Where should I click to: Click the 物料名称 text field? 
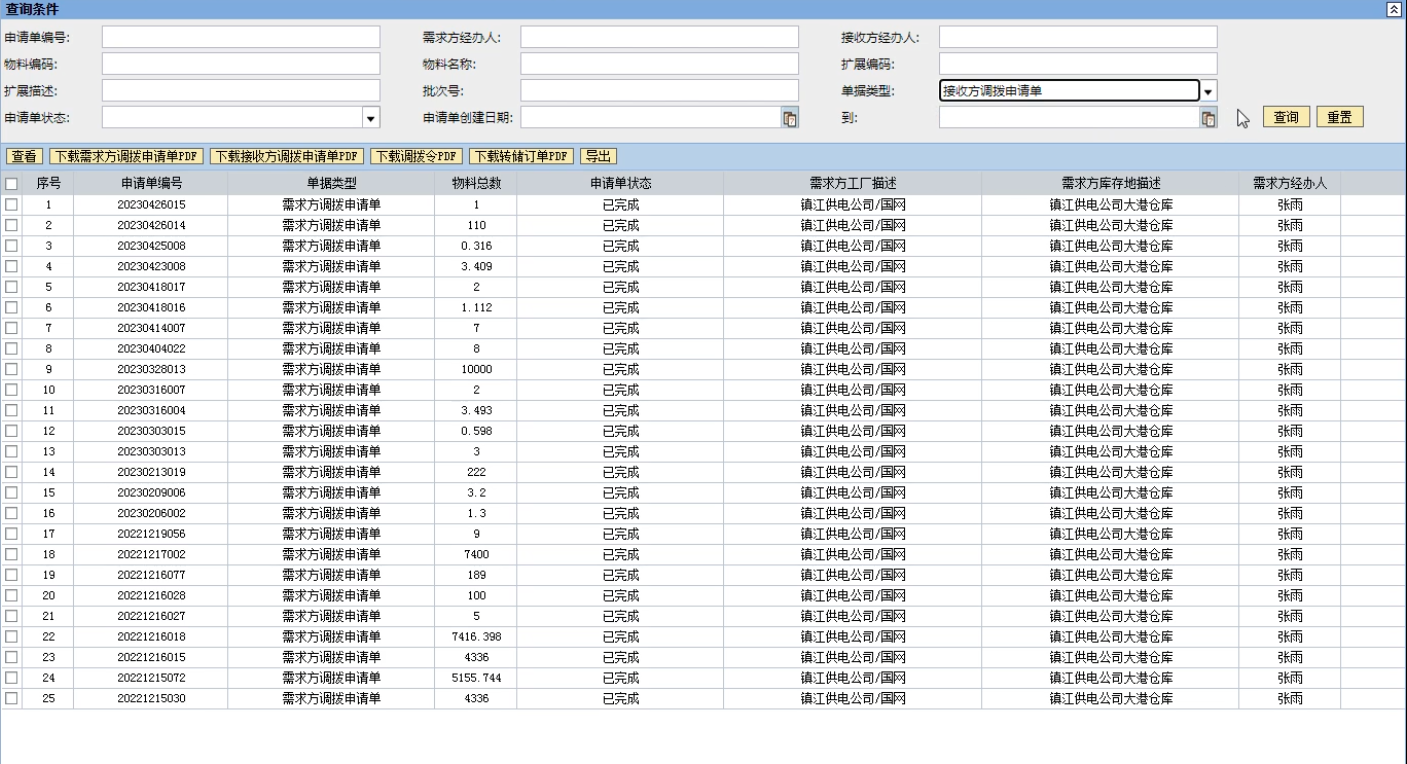659,65
